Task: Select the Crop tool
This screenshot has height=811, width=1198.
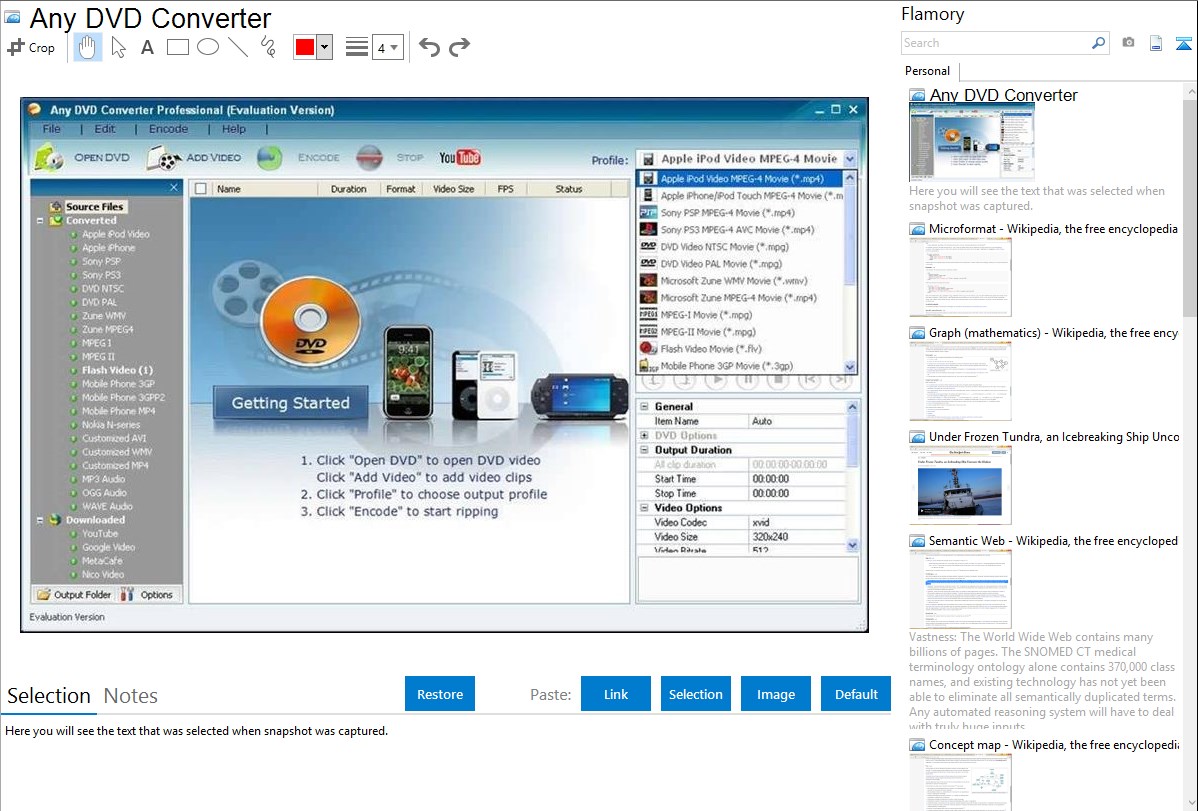Action: pos(31,47)
